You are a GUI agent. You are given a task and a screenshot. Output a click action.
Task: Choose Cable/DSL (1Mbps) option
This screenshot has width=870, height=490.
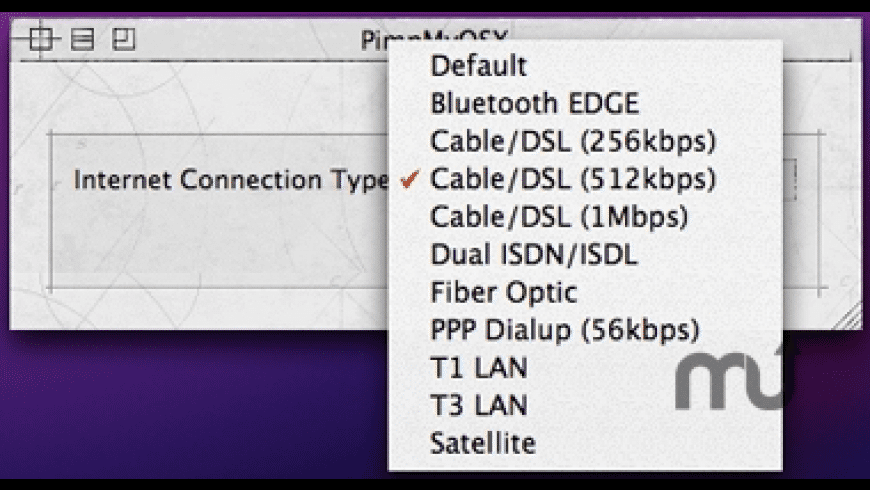[559, 217]
